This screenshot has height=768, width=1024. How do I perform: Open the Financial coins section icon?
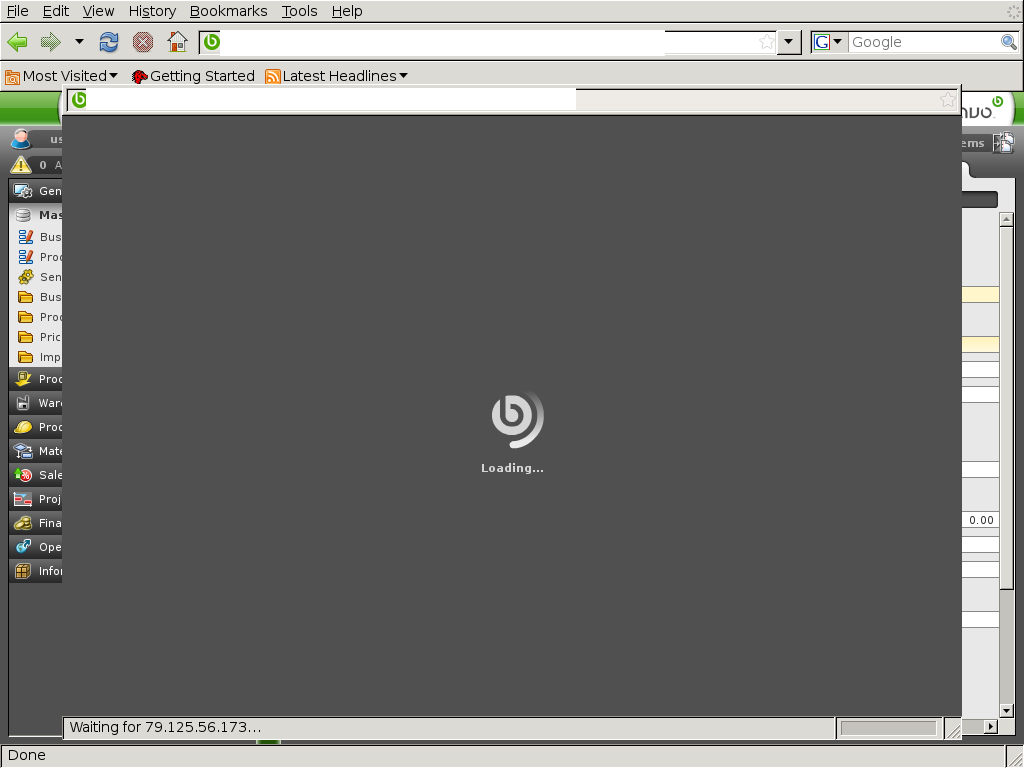(24, 523)
